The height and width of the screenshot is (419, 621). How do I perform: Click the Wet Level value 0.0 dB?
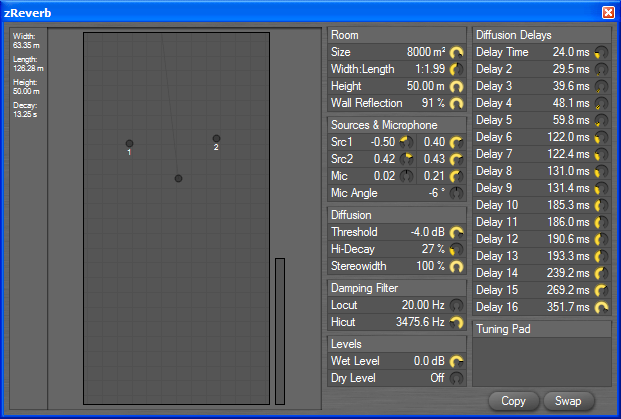[x=429, y=361]
